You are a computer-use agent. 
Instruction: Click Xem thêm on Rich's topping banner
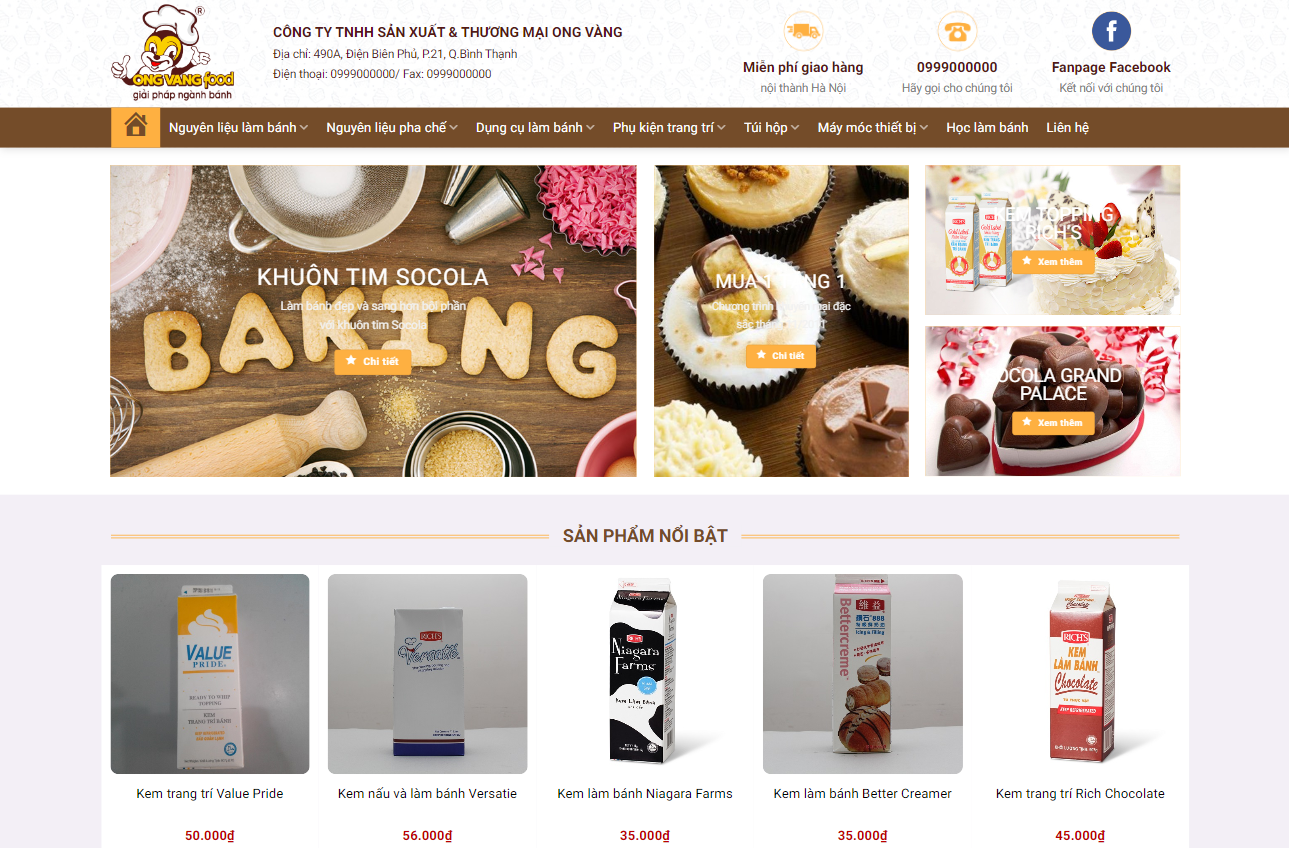(x=1053, y=262)
